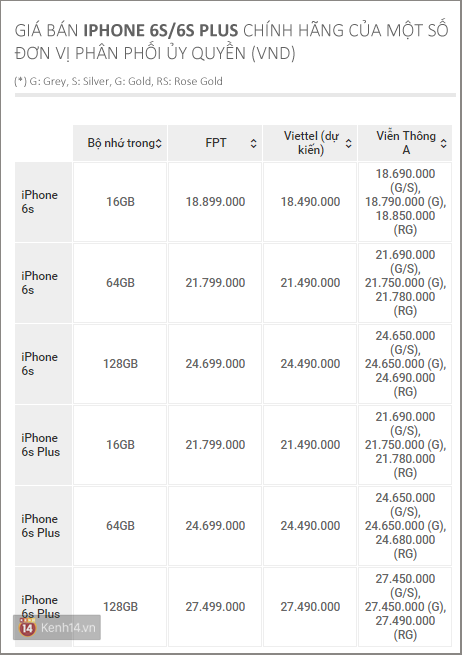Click FPT price 27.499.000 cell

point(215,607)
